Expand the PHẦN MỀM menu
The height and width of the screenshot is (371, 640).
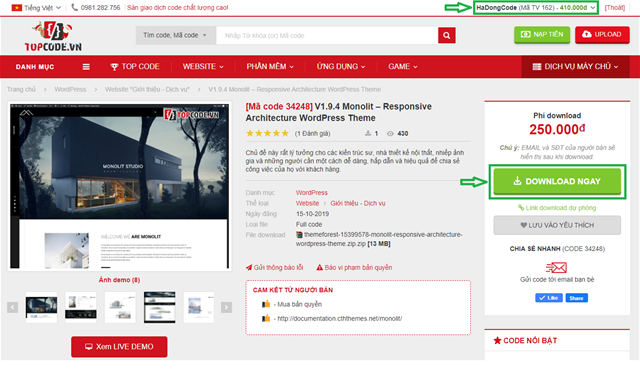[x=270, y=67]
